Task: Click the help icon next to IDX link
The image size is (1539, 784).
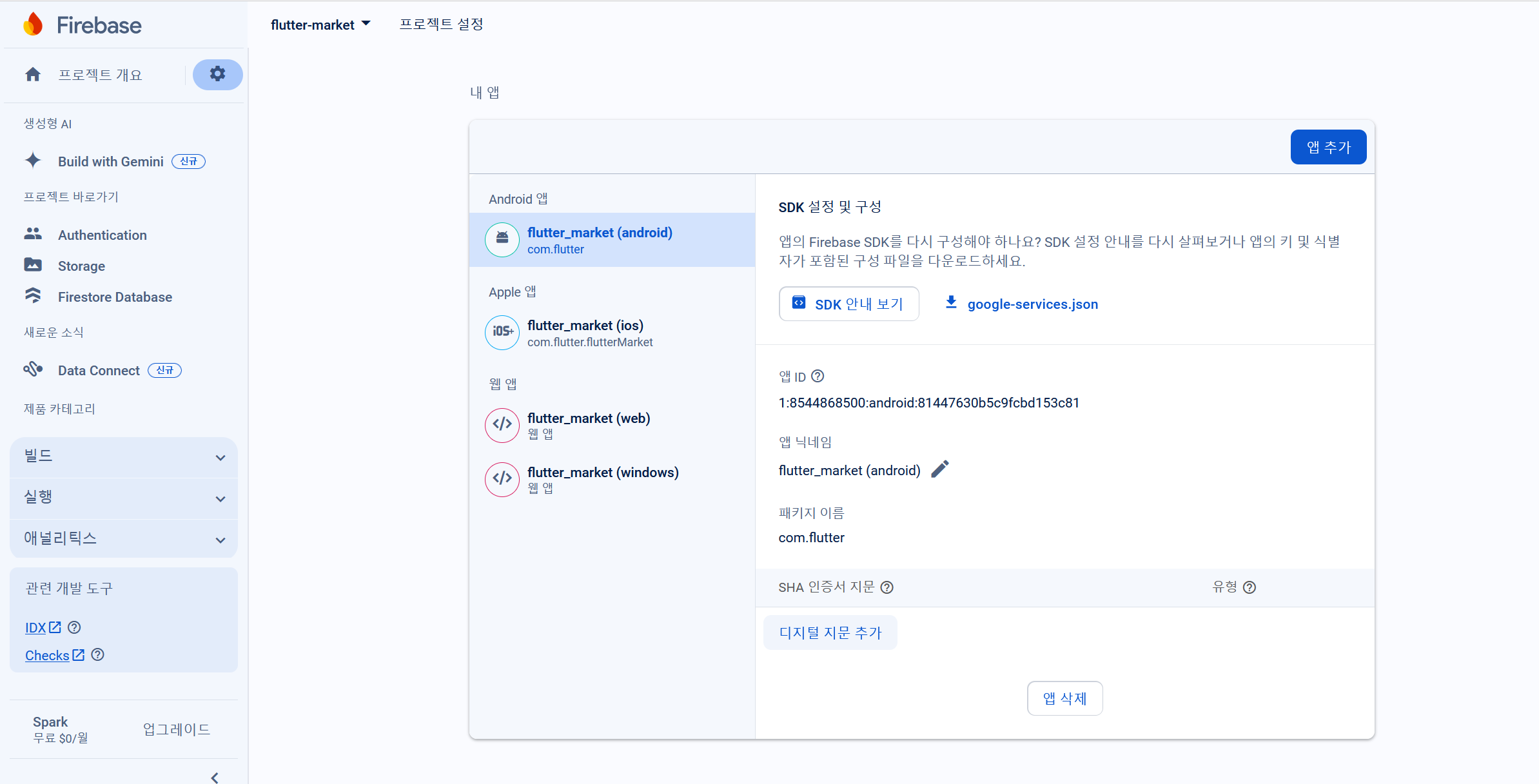Action: (x=74, y=627)
